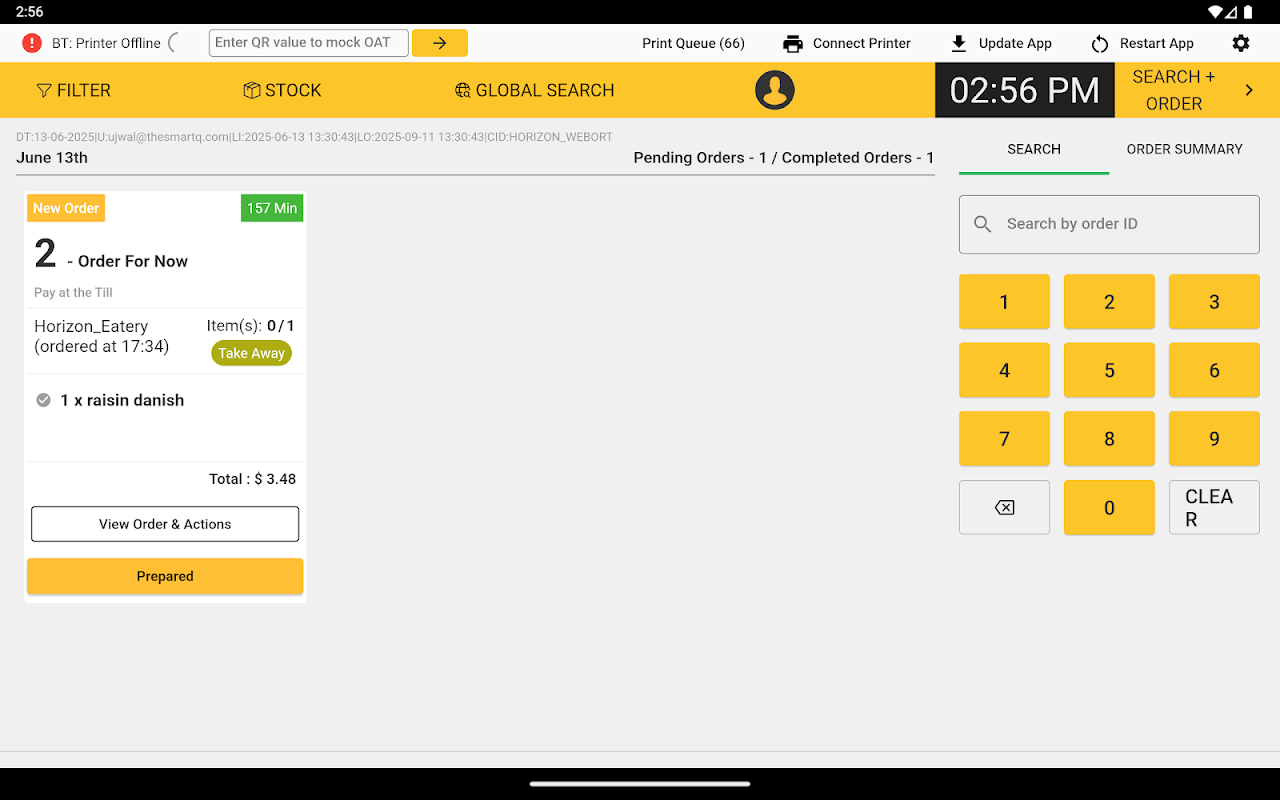Click the Update App download icon
Image resolution: width=1280 pixels, height=800 pixels.
pos(959,43)
